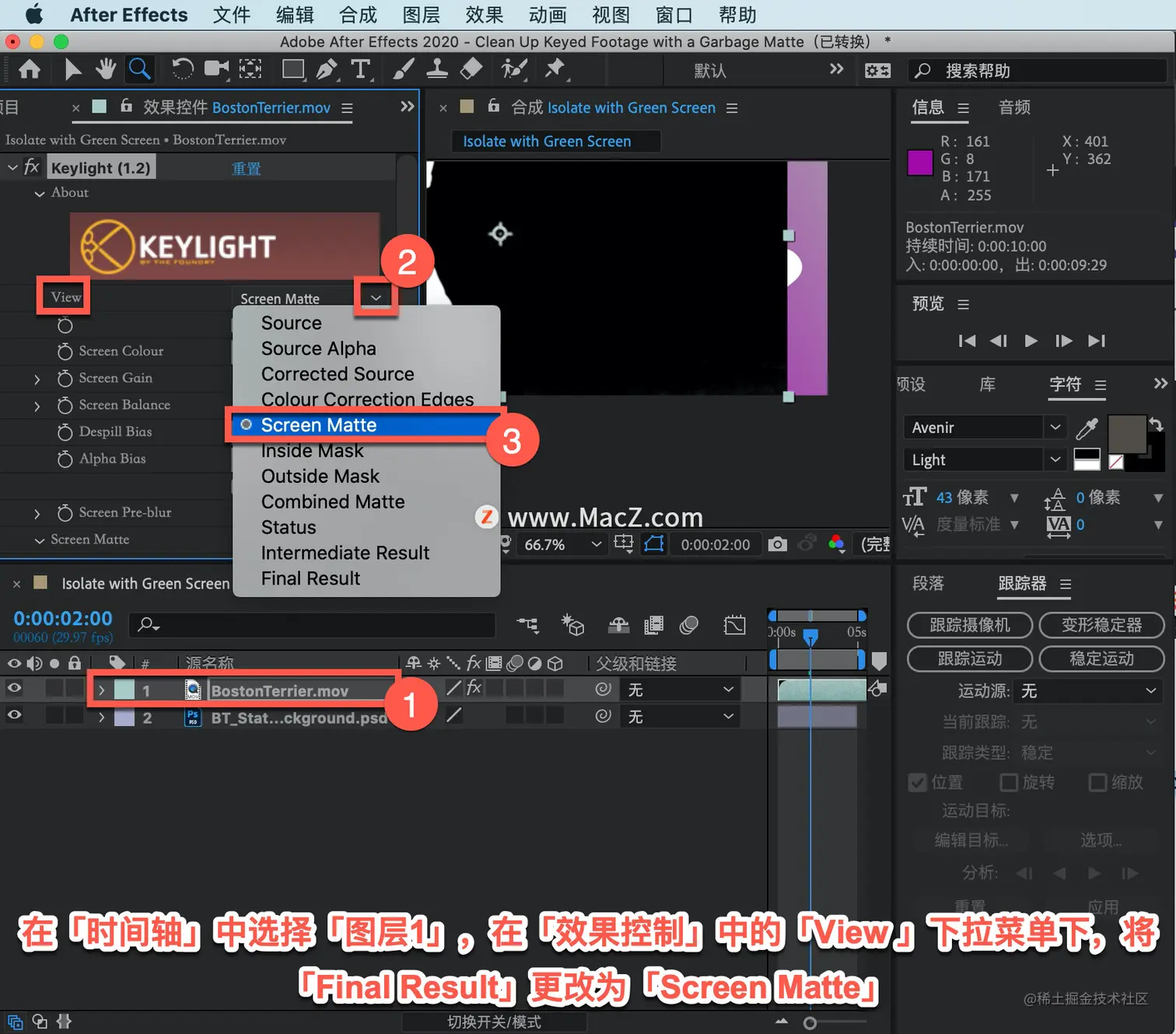Enable frame blending icon in the timeline

[x=654, y=624]
